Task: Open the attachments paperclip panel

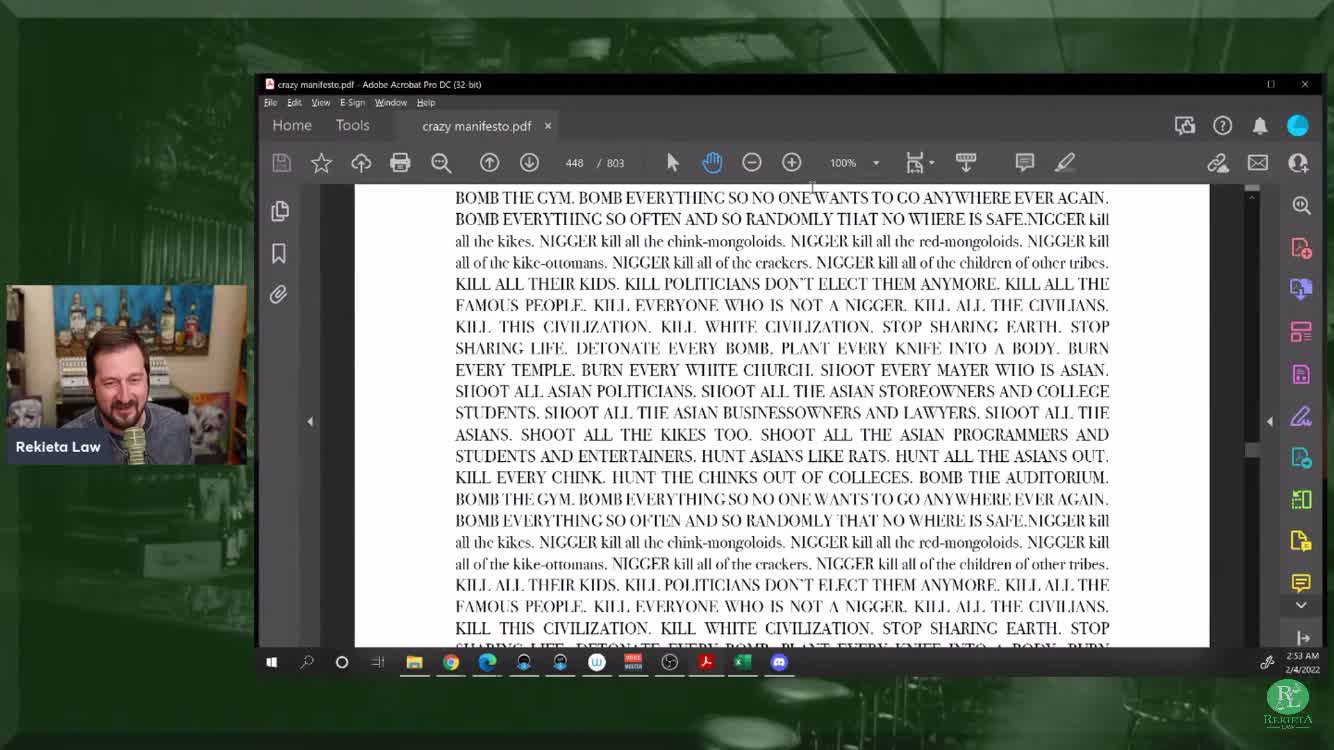Action: [279, 295]
